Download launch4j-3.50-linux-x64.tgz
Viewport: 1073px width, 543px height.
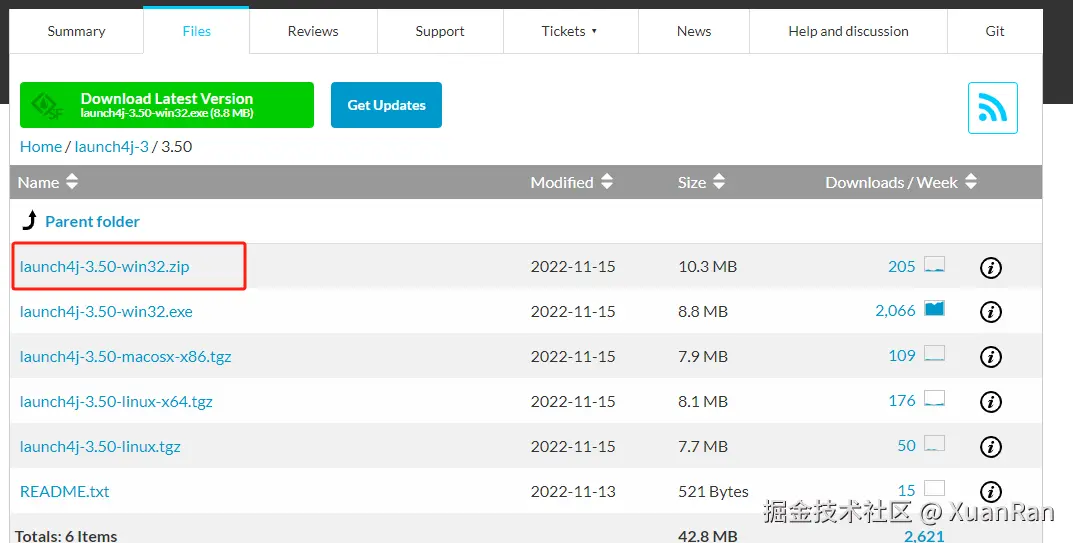tap(116, 402)
